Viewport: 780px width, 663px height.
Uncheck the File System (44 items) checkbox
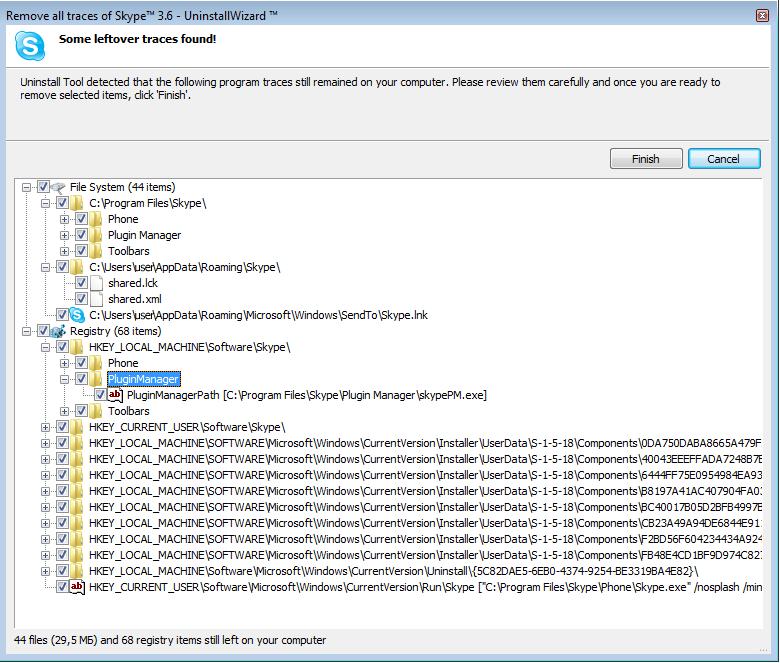coord(43,187)
